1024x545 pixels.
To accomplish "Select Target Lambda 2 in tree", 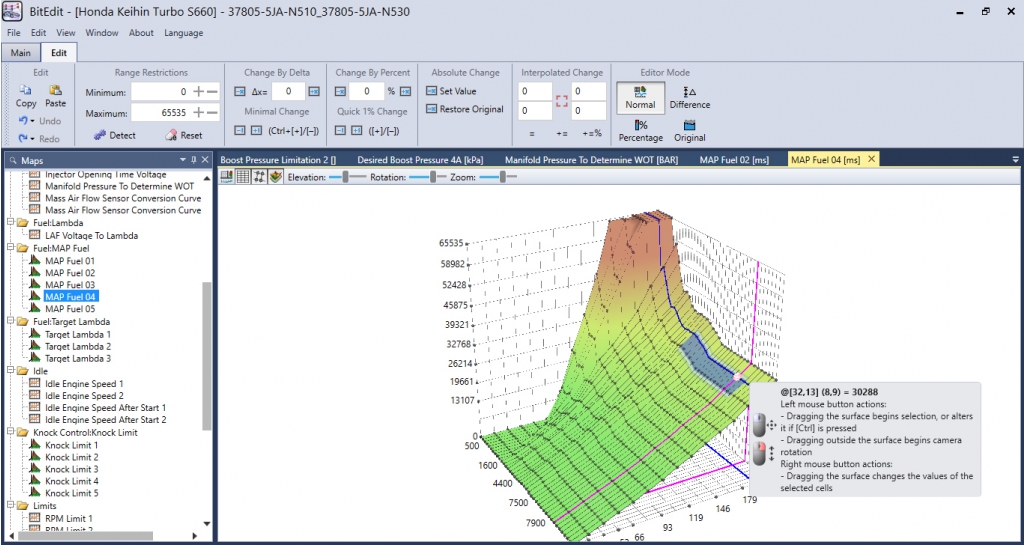I will click(78, 346).
